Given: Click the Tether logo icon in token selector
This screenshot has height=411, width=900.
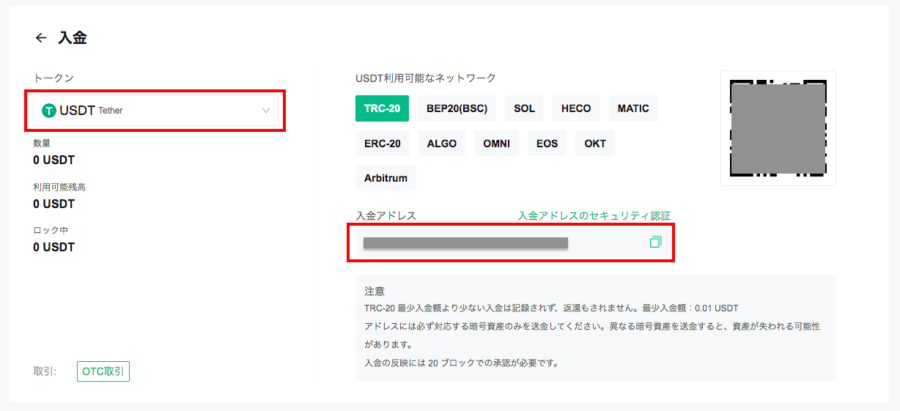Looking at the screenshot, I should [49, 111].
